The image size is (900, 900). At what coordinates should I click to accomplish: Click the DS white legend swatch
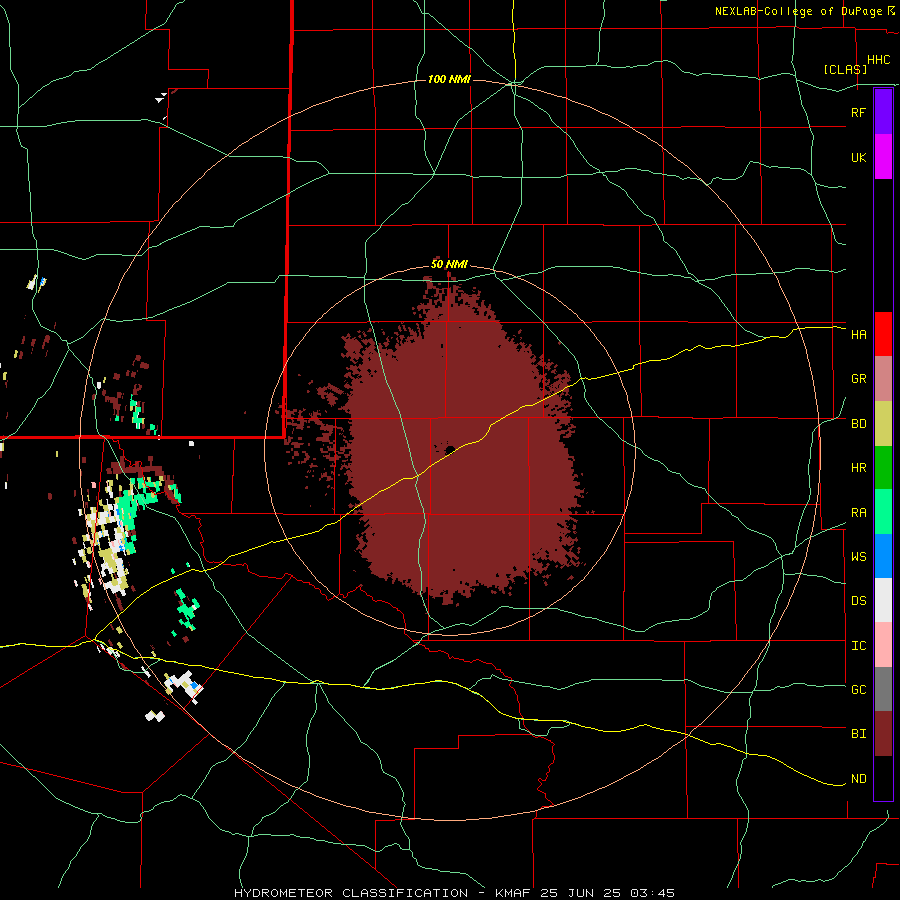883,600
